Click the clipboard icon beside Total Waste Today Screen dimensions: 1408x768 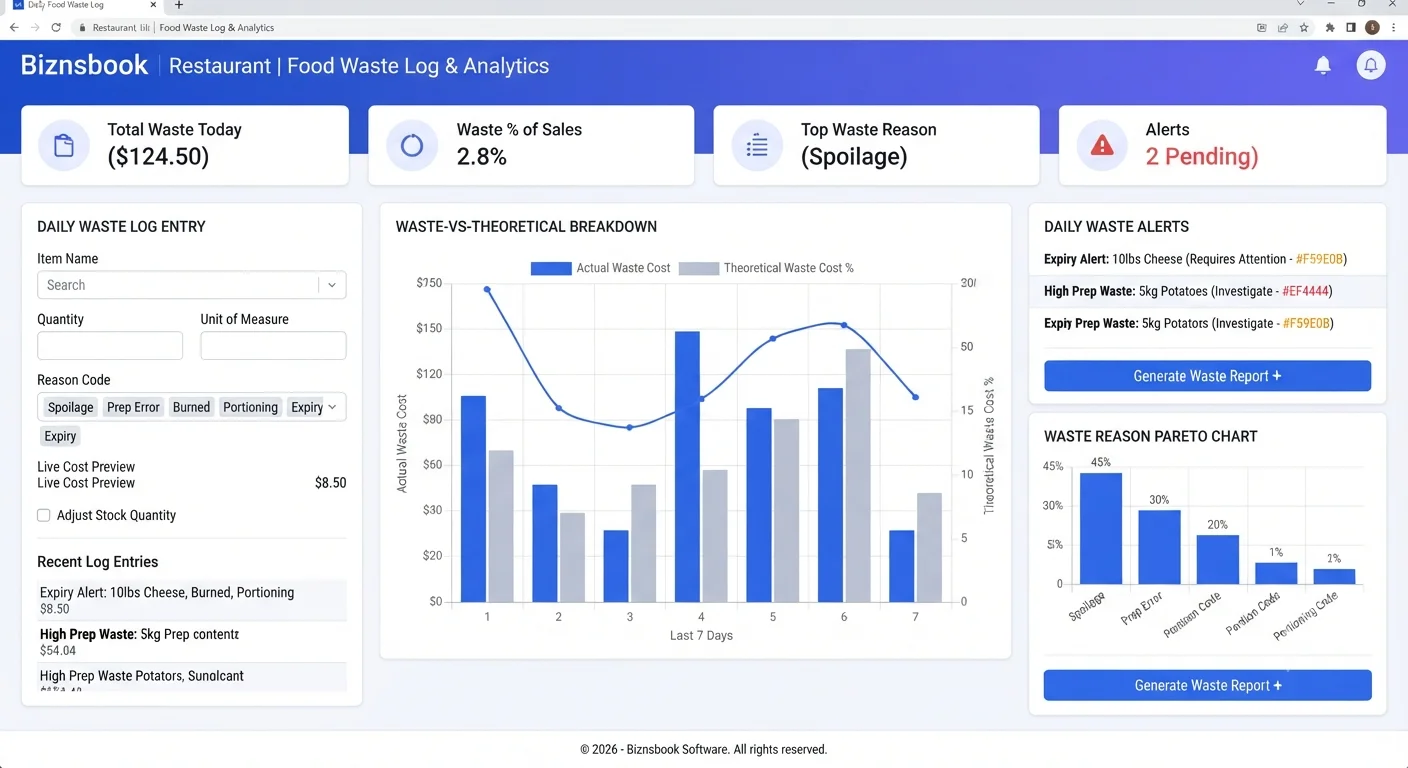click(x=64, y=145)
